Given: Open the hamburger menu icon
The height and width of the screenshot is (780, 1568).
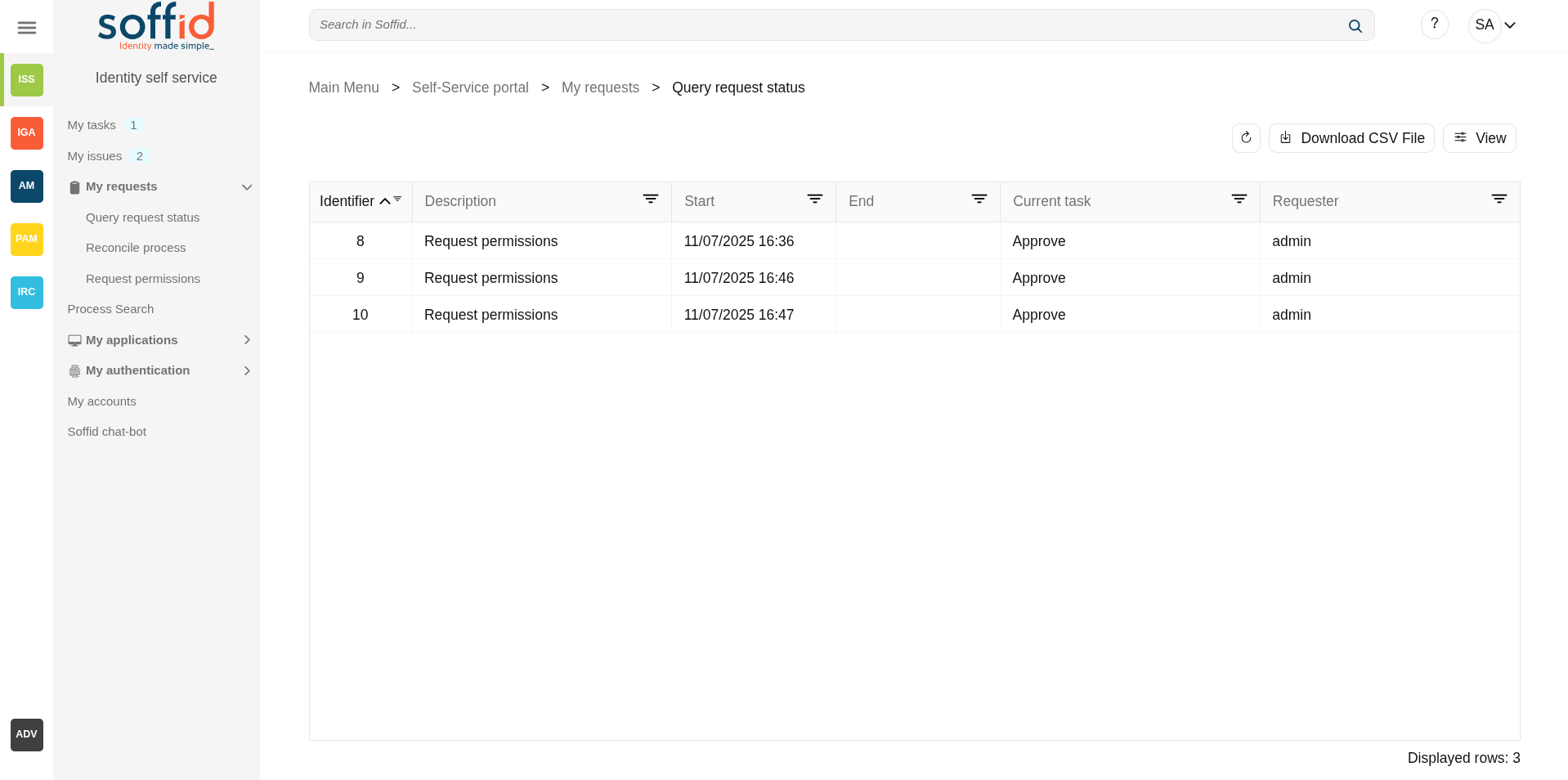Looking at the screenshot, I should (x=26, y=28).
